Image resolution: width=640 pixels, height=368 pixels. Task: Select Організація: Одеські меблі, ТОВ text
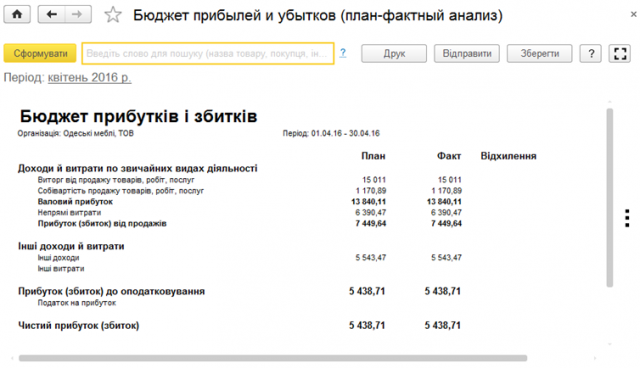click(x=76, y=133)
